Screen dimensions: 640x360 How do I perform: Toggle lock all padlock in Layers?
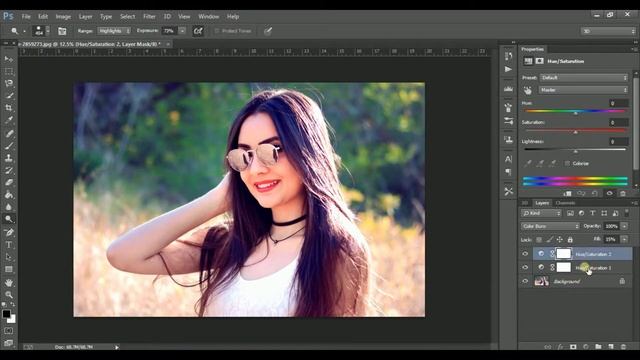tap(570, 240)
